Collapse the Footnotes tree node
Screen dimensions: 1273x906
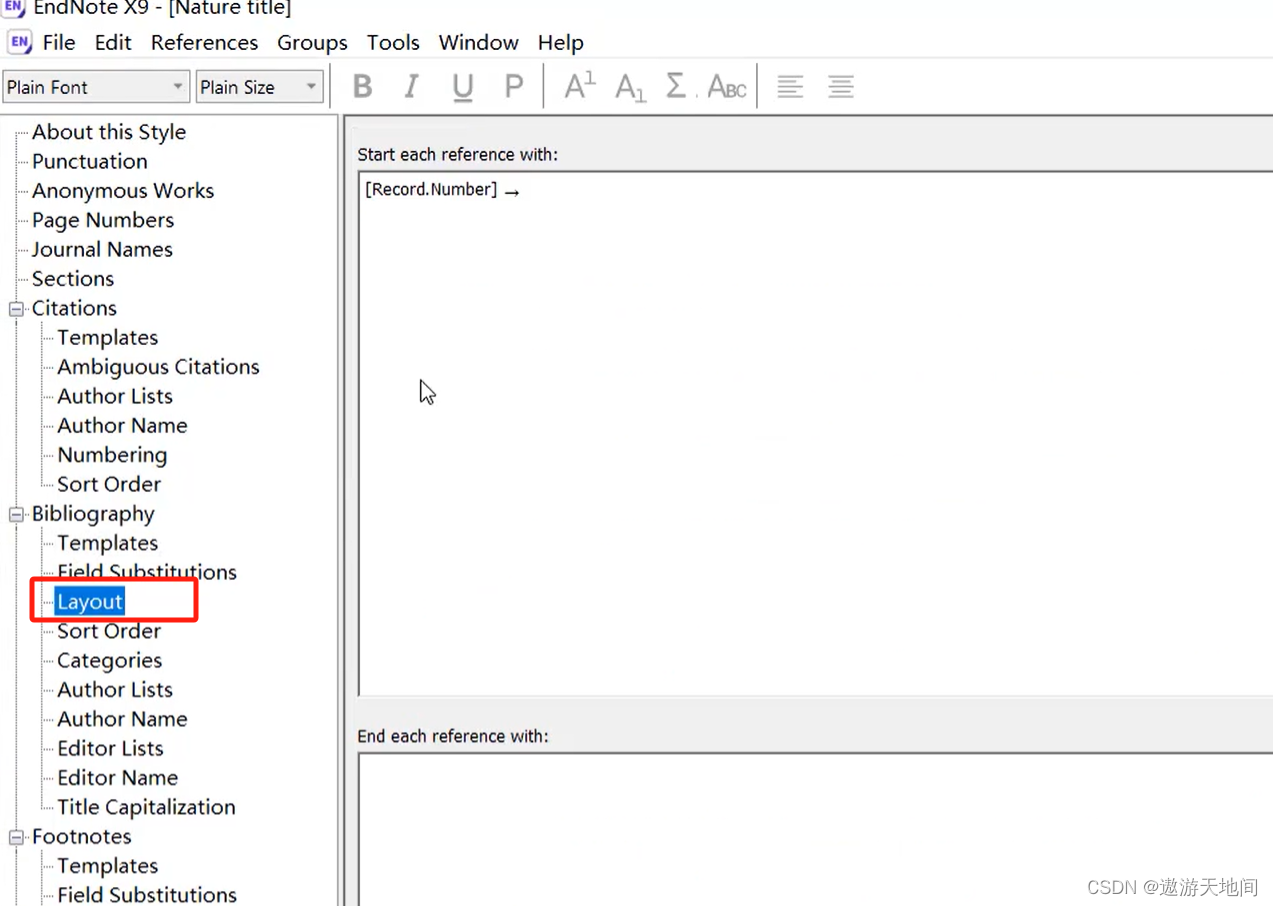coord(16,838)
